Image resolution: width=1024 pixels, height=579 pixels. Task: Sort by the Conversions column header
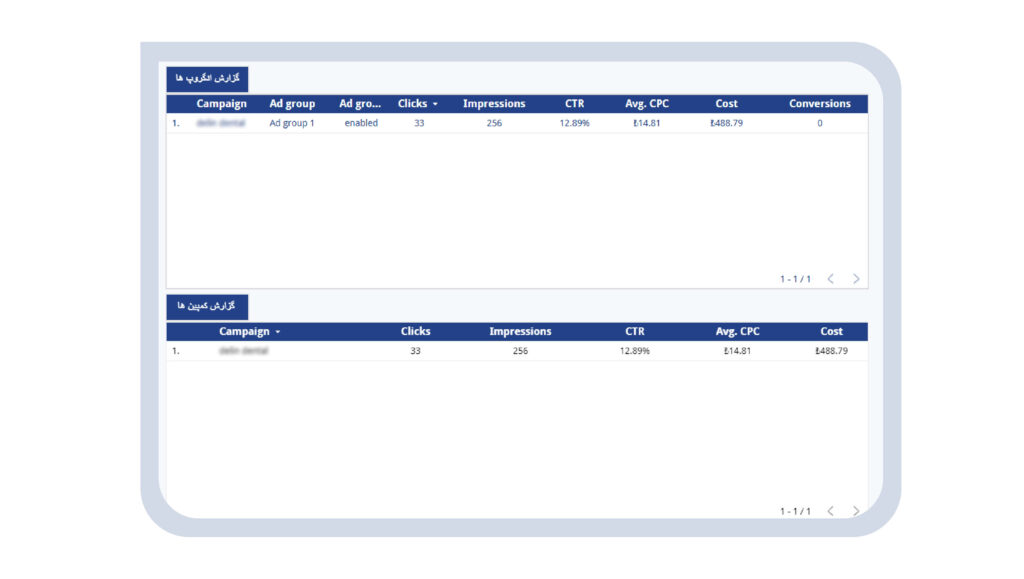[x=820, y=103]
